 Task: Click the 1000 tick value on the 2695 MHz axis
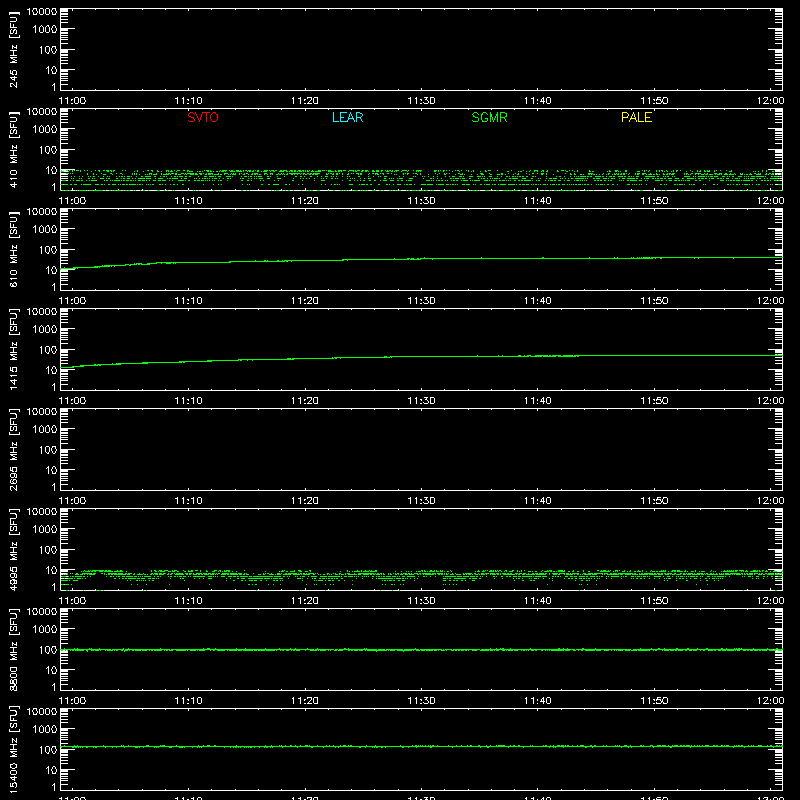pos(45,430)
